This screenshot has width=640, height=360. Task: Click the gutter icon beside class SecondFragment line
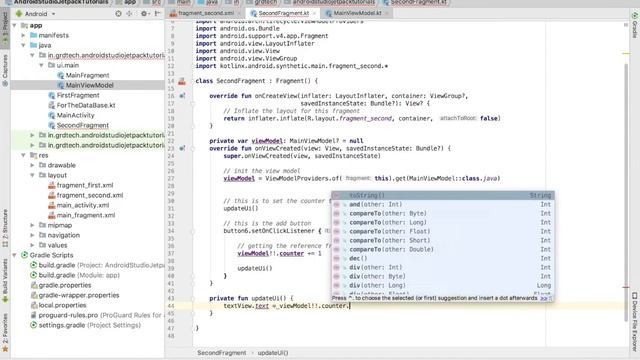182,81
